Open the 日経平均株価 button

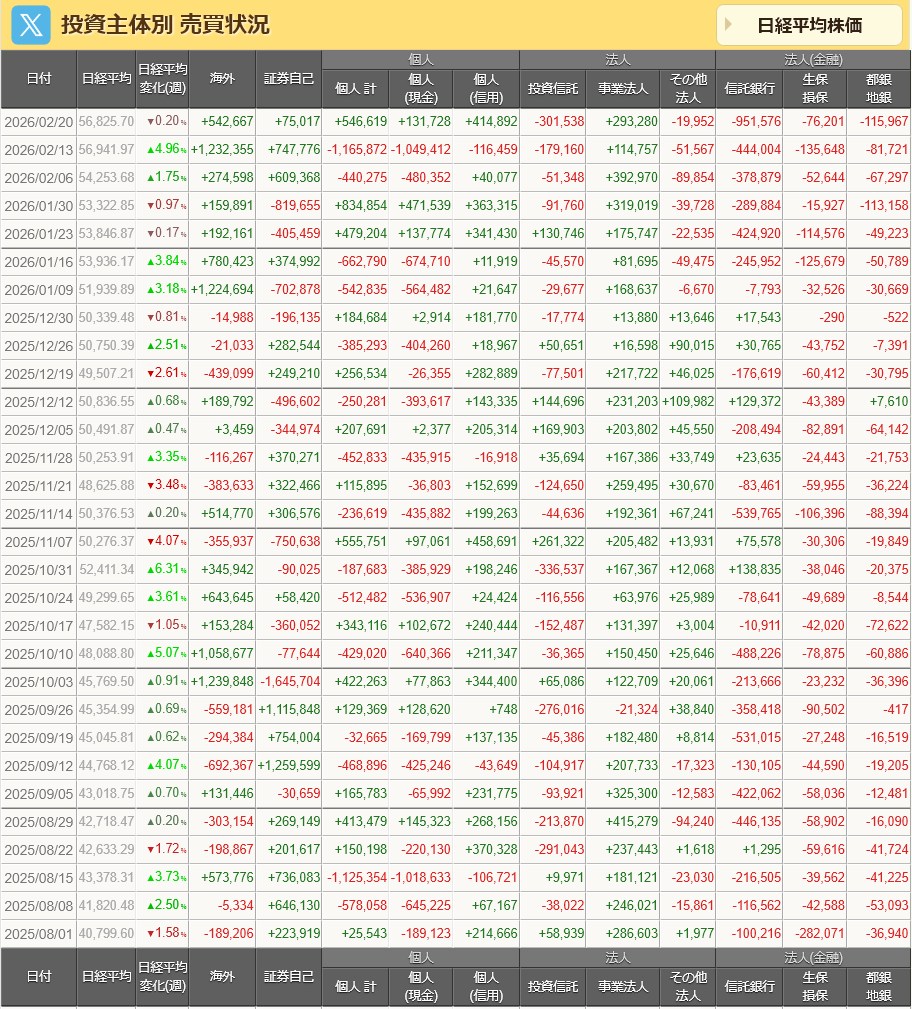click(x=809, y=26)
